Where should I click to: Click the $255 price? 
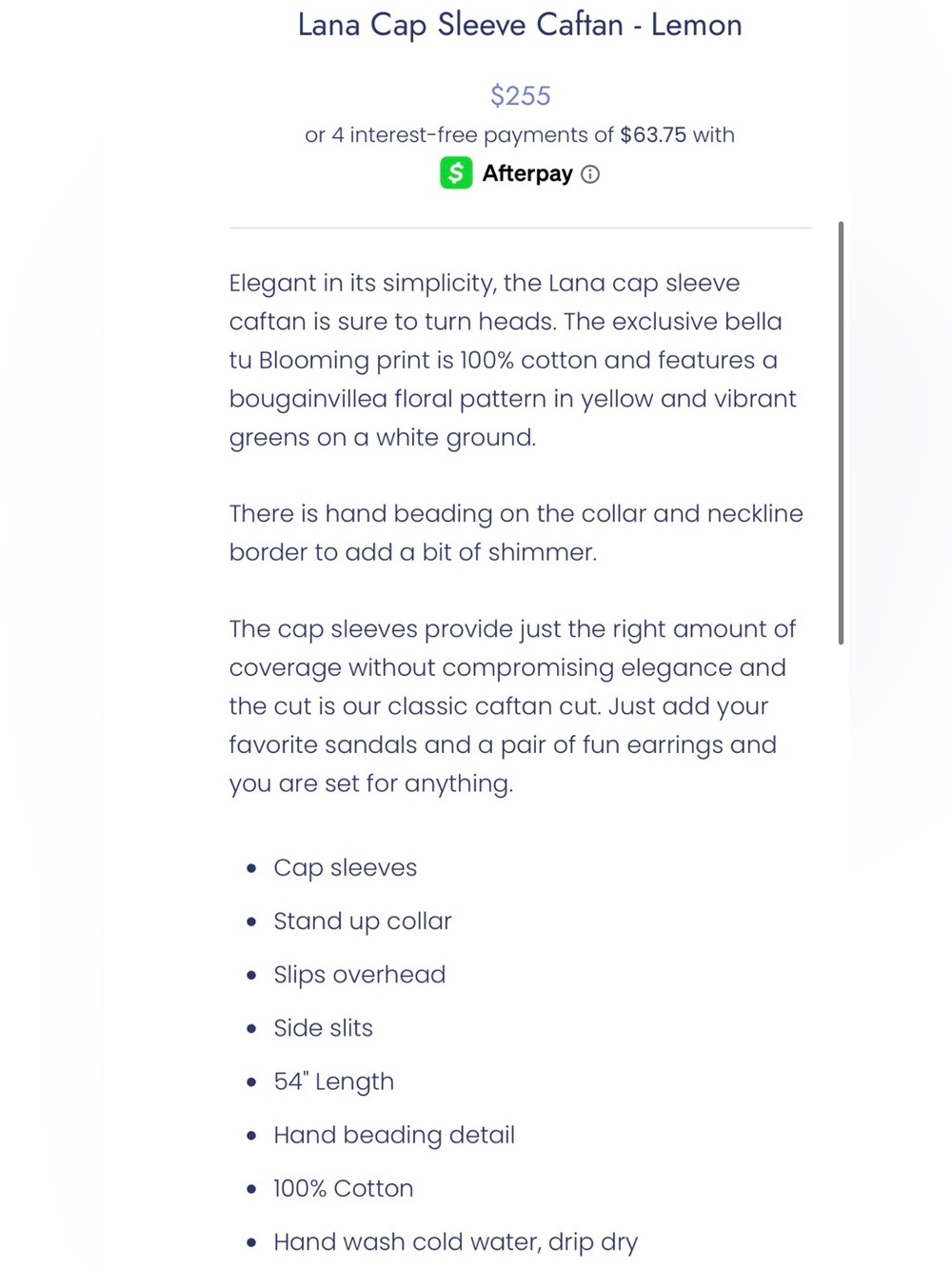tap(521, 95)
